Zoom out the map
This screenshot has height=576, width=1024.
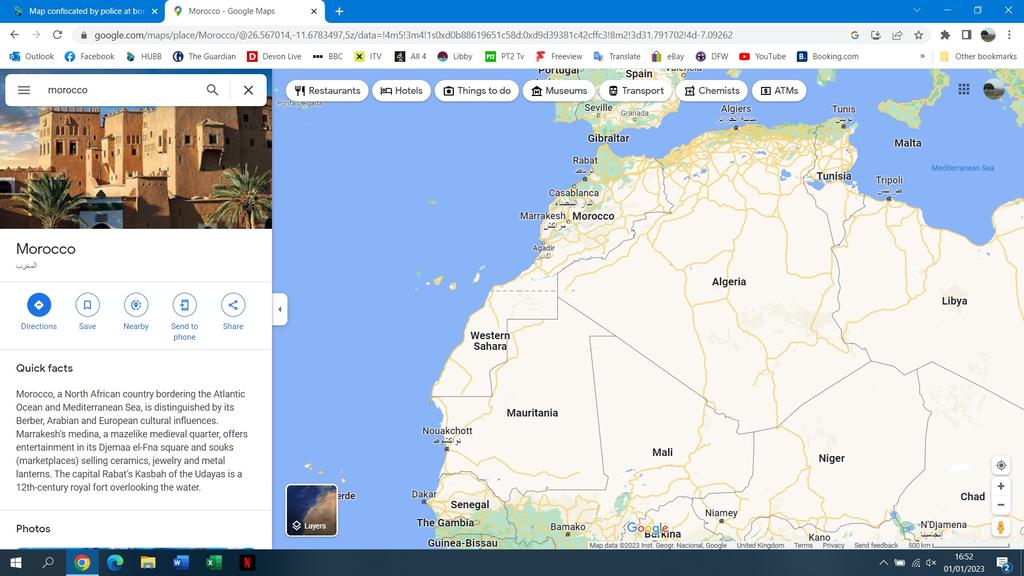tap(1000, 505)
